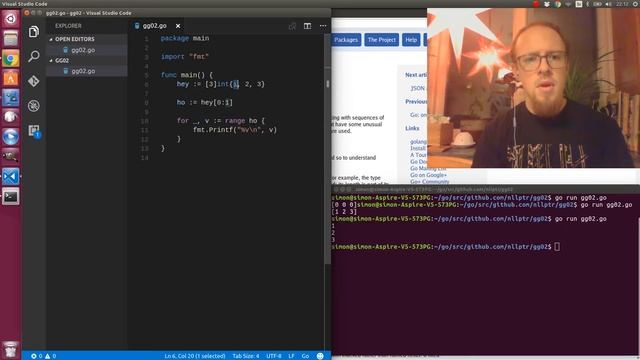
Task: Click the 'package main' code line
Action: pos(184,38)
